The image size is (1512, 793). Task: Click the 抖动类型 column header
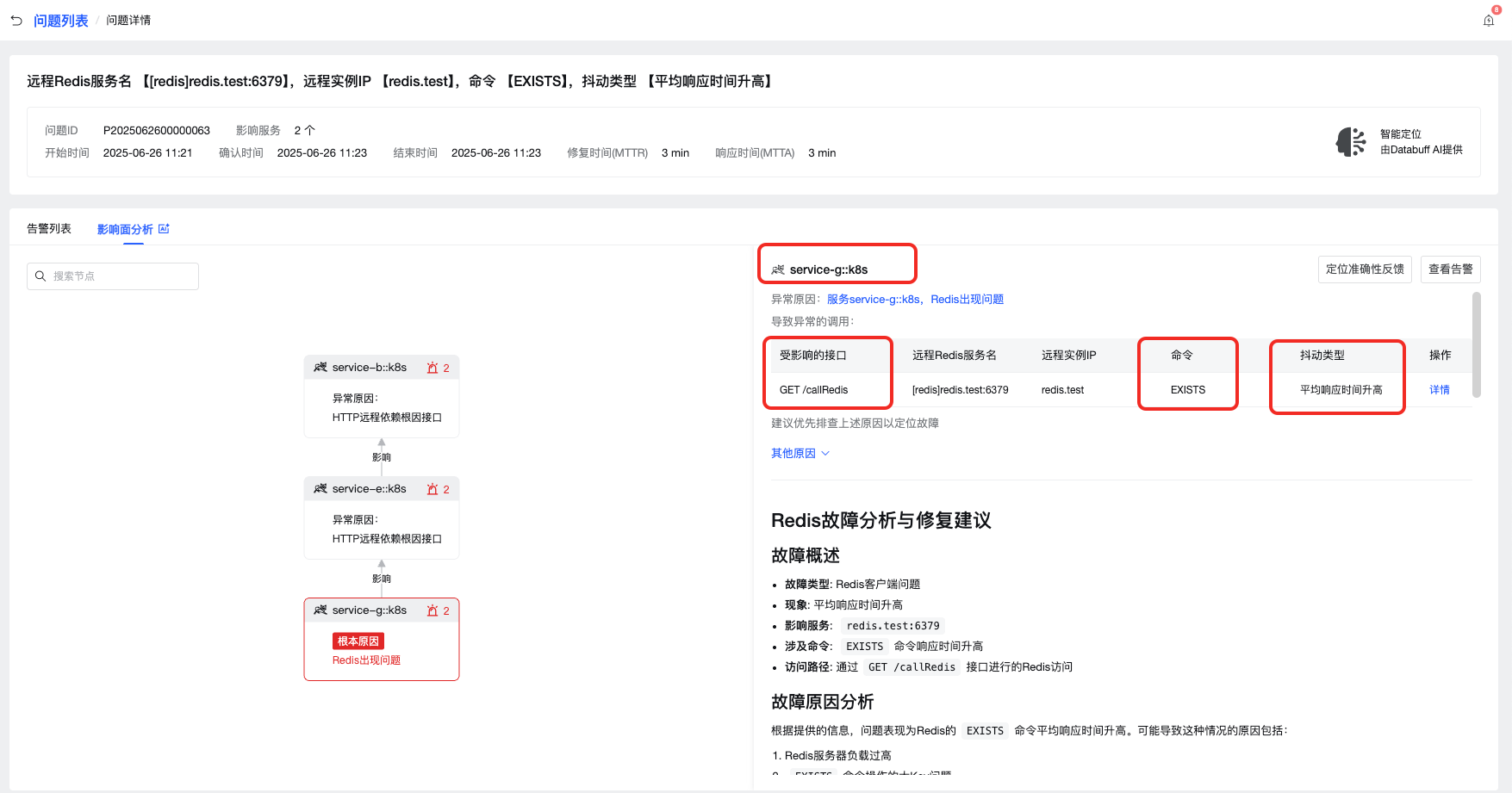(1322, 356)
